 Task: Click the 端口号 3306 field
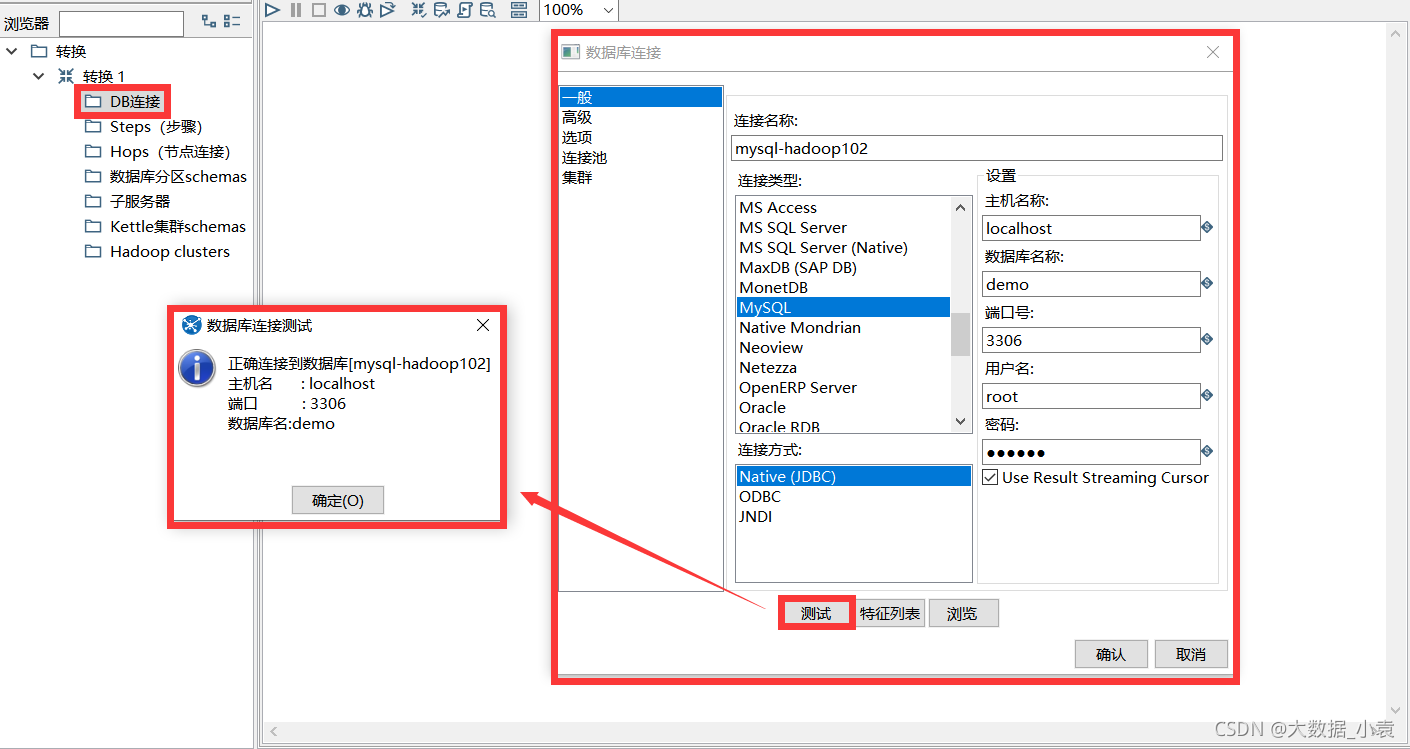pos(1090,340)
